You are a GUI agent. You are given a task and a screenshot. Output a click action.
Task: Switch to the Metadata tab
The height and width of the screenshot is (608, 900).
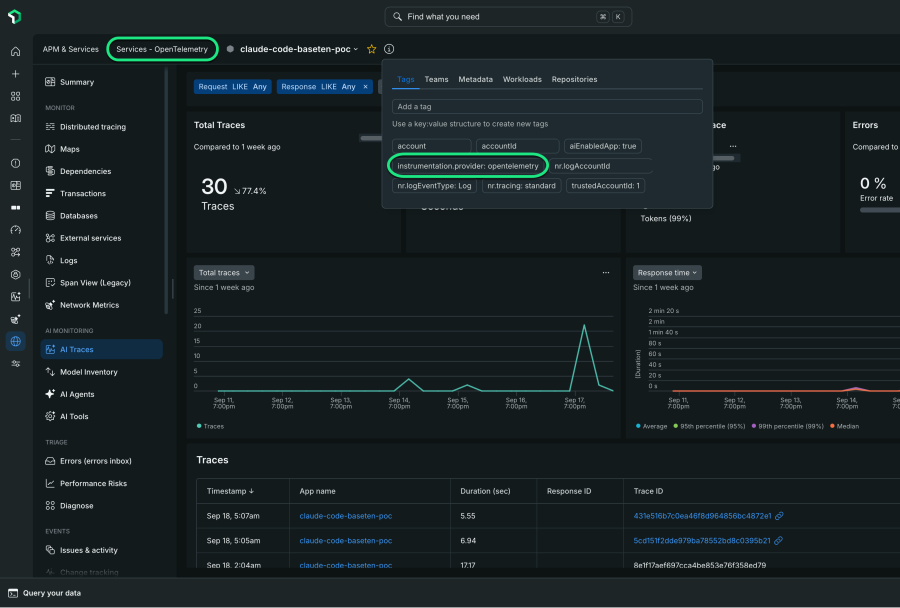click(475, 79)
